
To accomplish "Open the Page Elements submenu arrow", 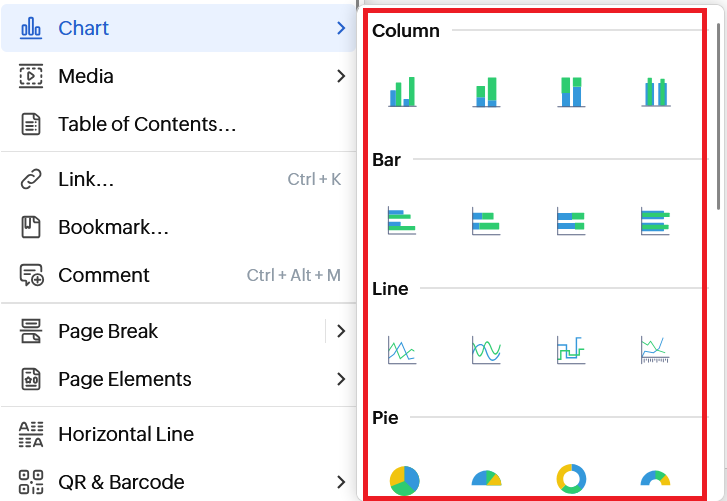I will tap(341, 379).
